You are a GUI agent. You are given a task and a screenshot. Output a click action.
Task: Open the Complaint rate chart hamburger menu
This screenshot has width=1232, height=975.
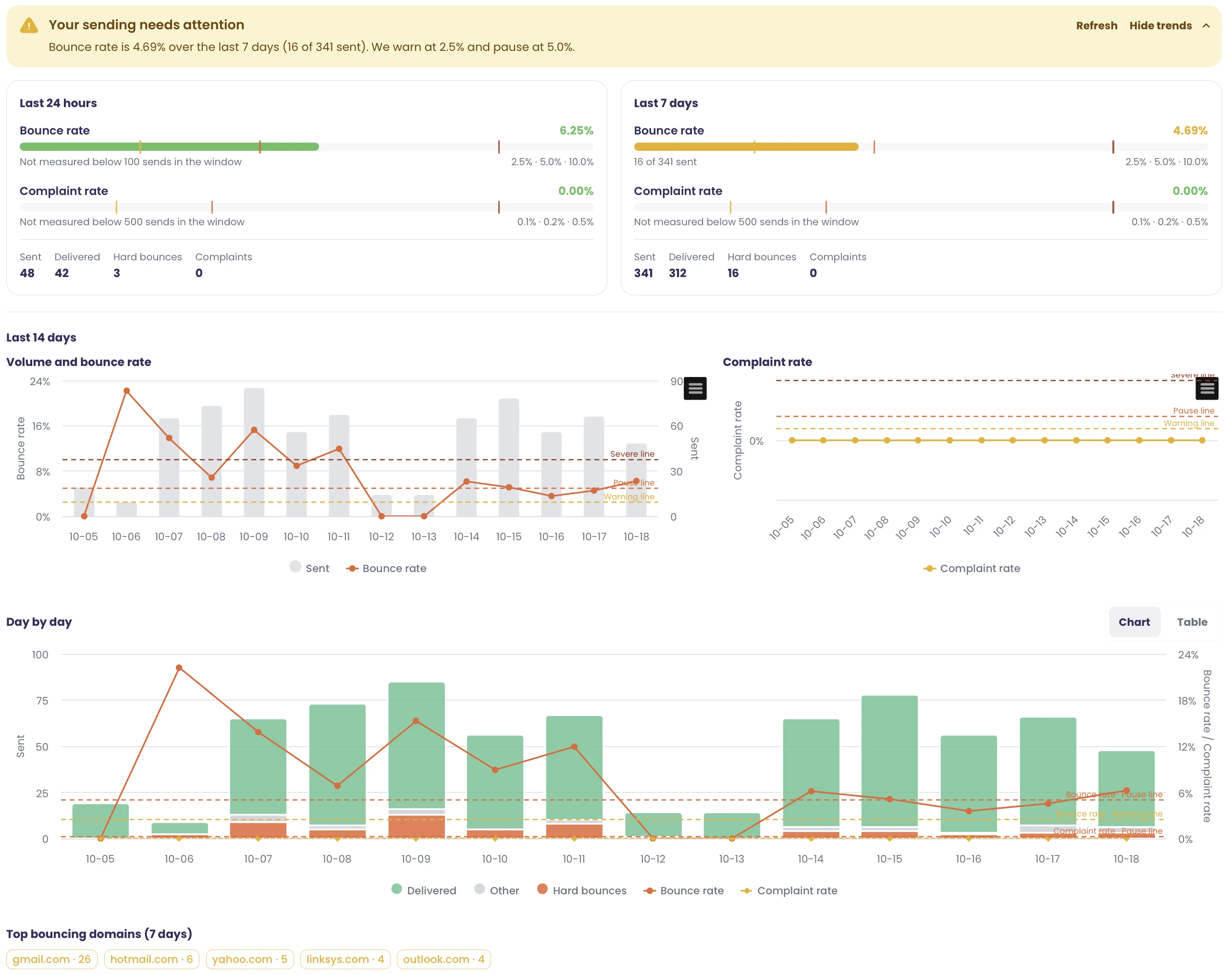tap(1207, 388)
